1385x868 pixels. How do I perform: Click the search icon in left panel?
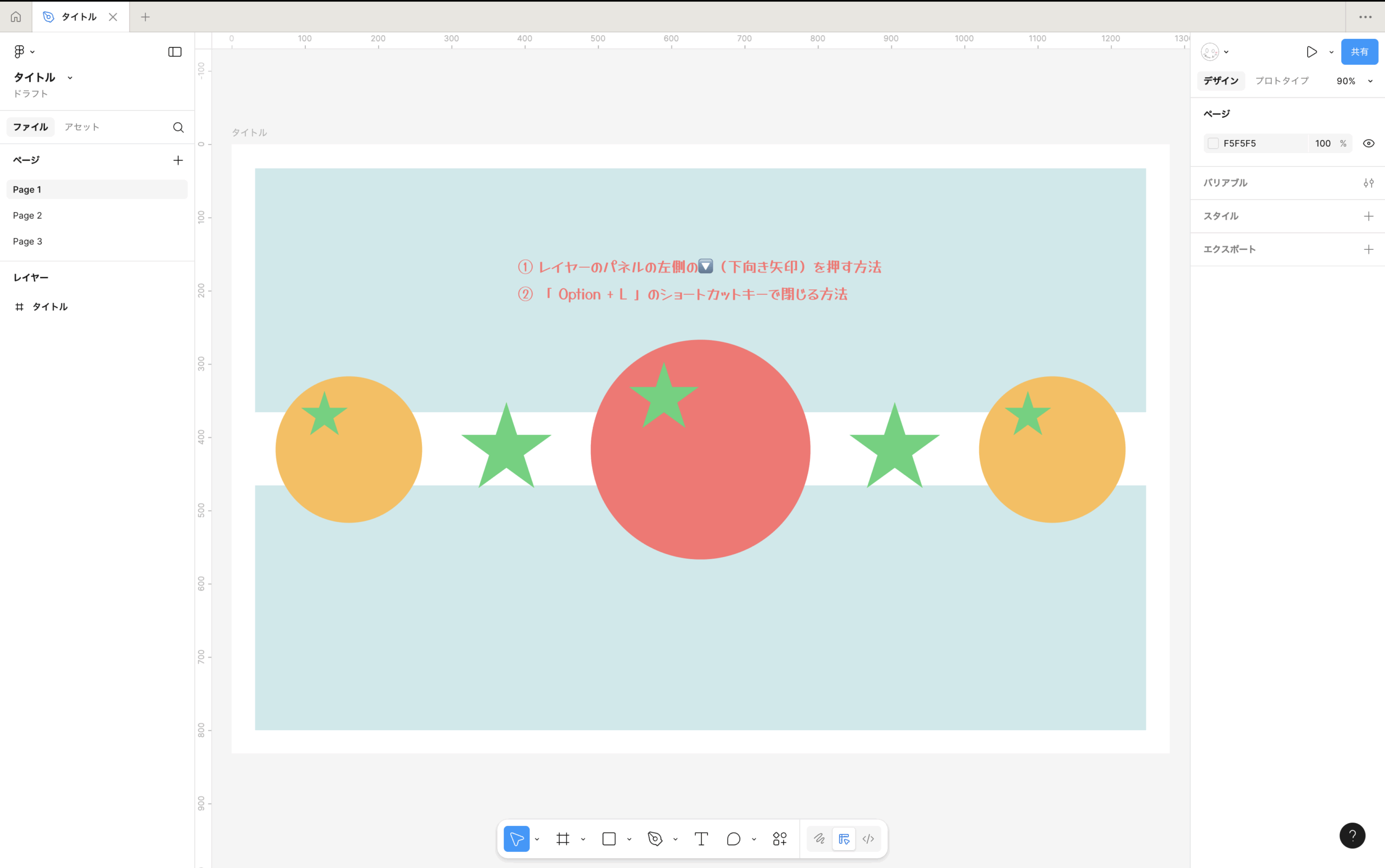[x=178, y=128]
